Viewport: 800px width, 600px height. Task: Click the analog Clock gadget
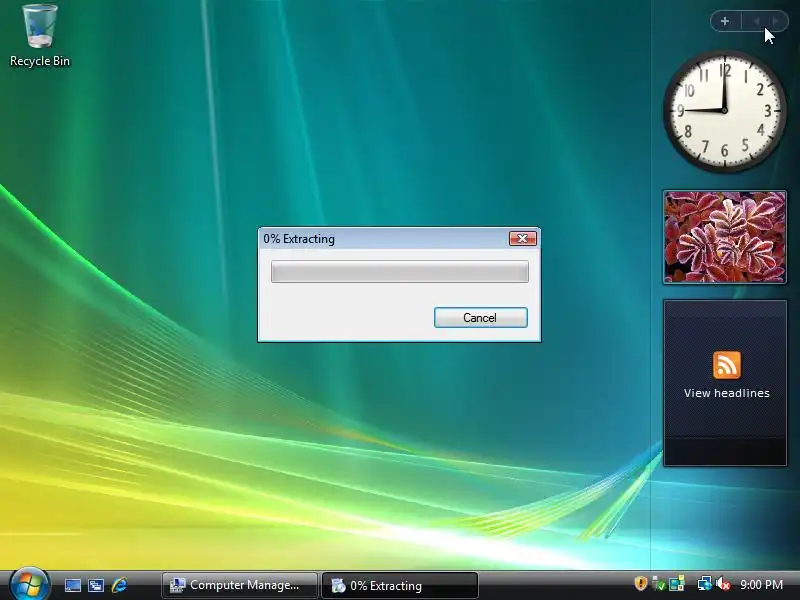click(x=724, y=111)
